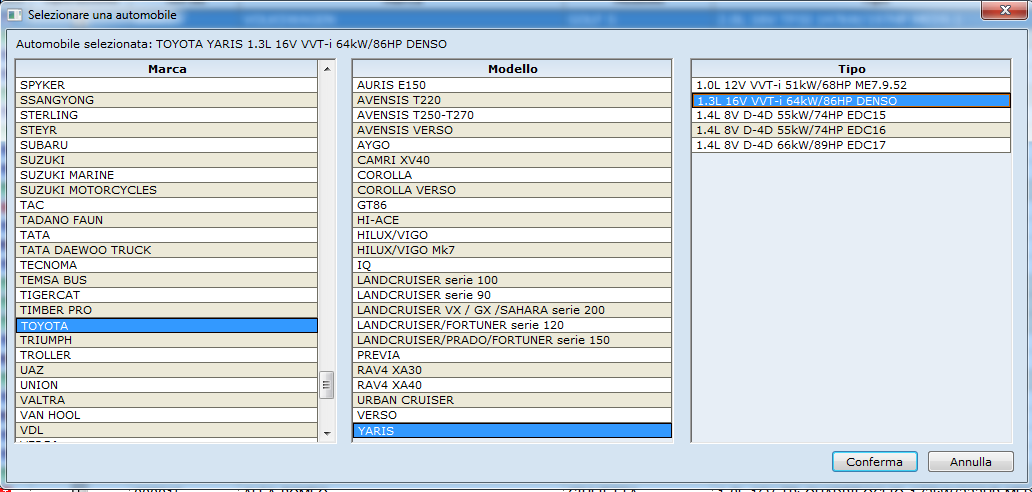The image size is (1032, 492).
Task: Choose 1.4L 8V D-4D 55kW/74HP EDC15
Action: 851,115
